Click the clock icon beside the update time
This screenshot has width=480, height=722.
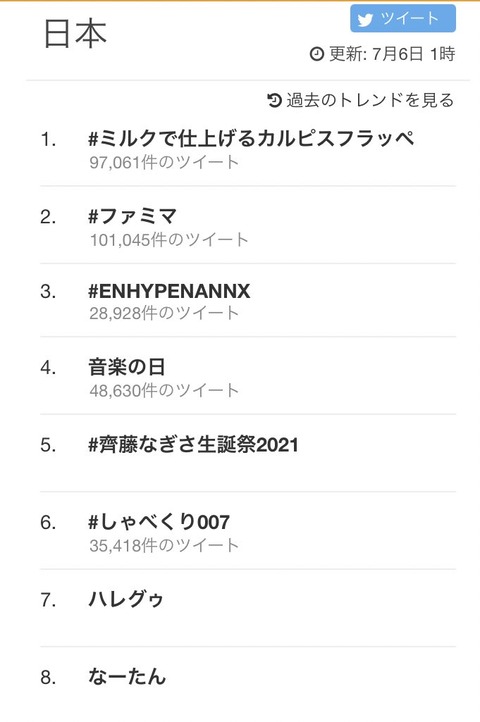(317, 54)
